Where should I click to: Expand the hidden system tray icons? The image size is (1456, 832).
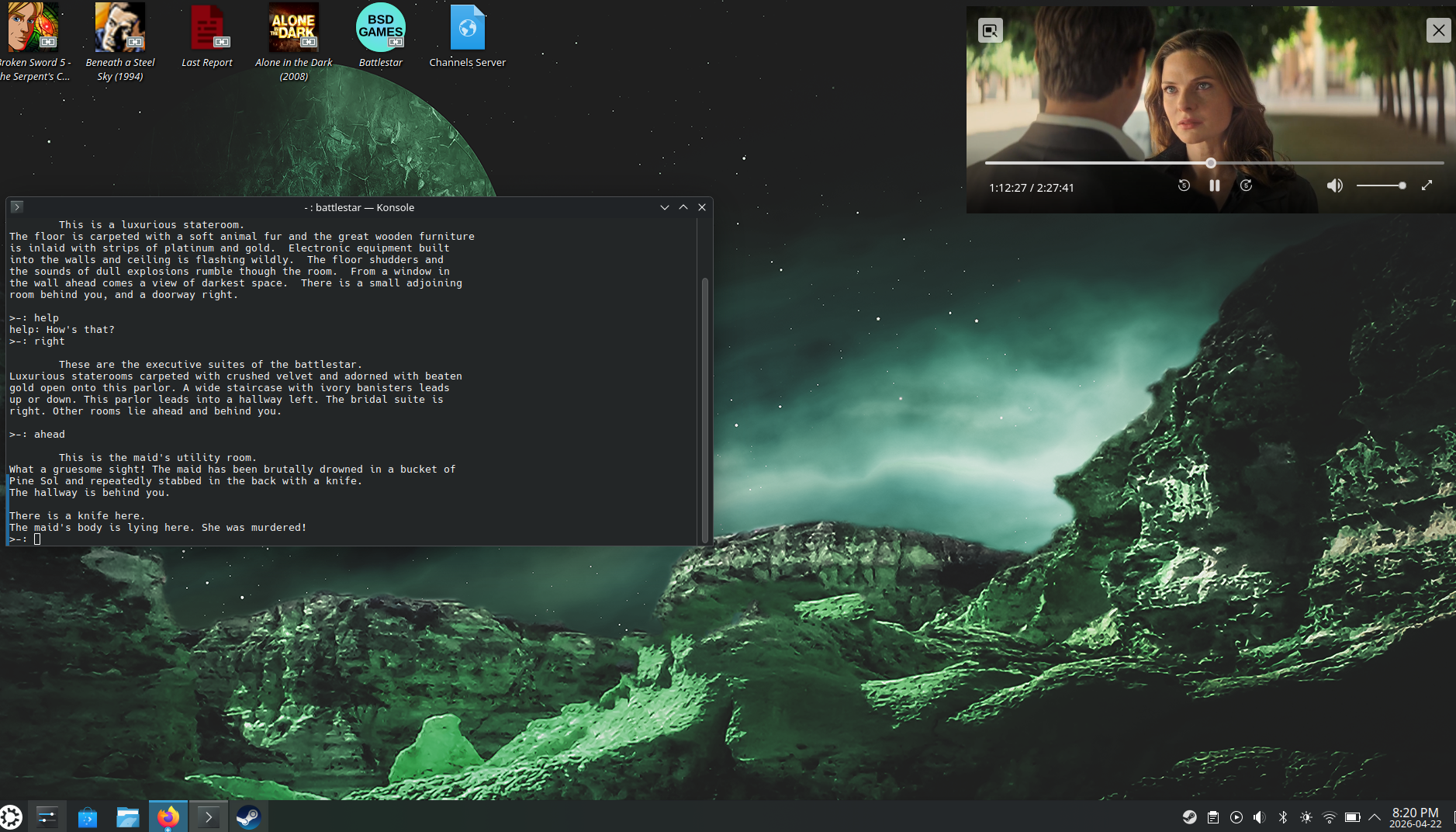1375,816
